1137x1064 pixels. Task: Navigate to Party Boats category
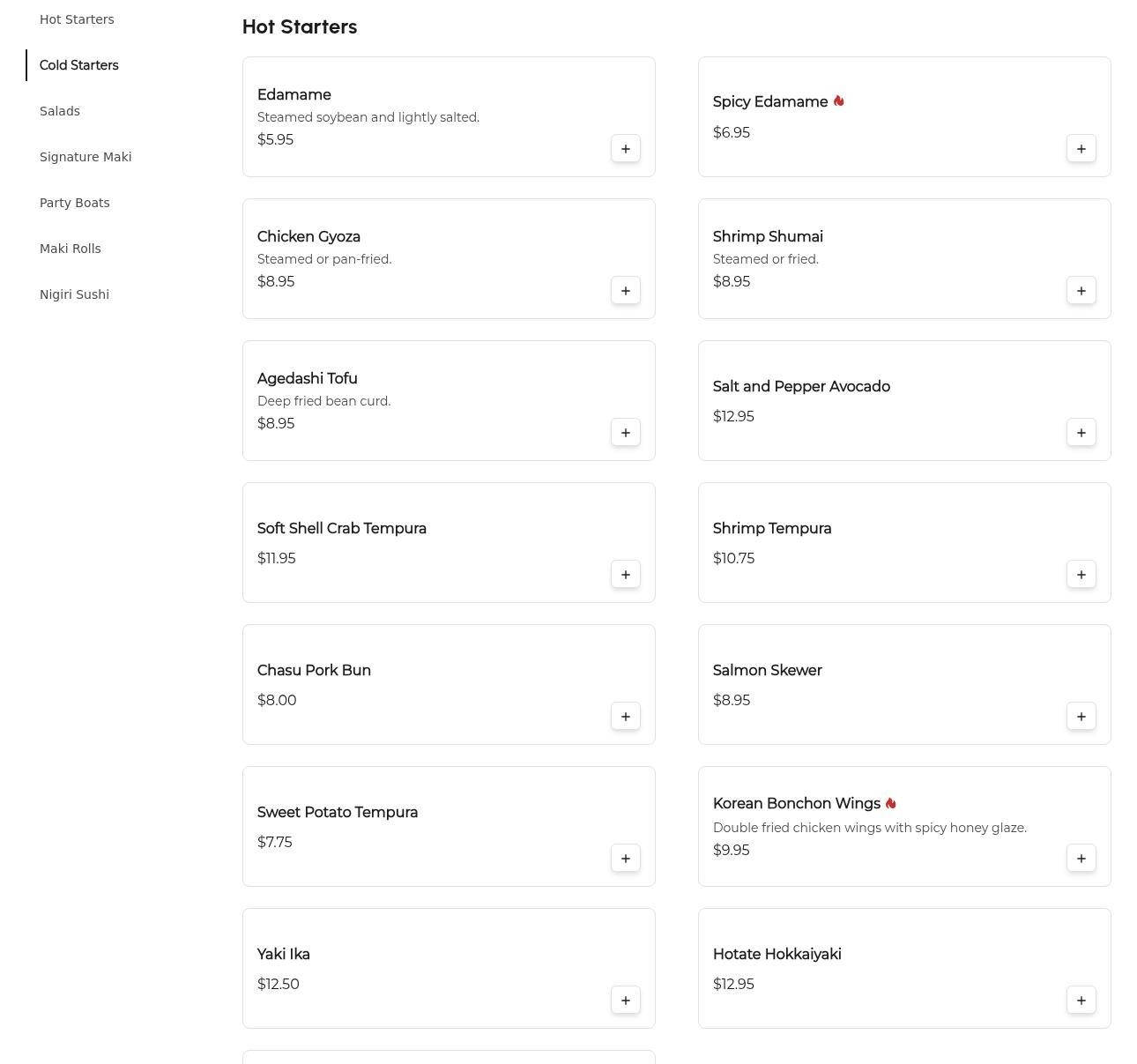click(x=75, y=203)
